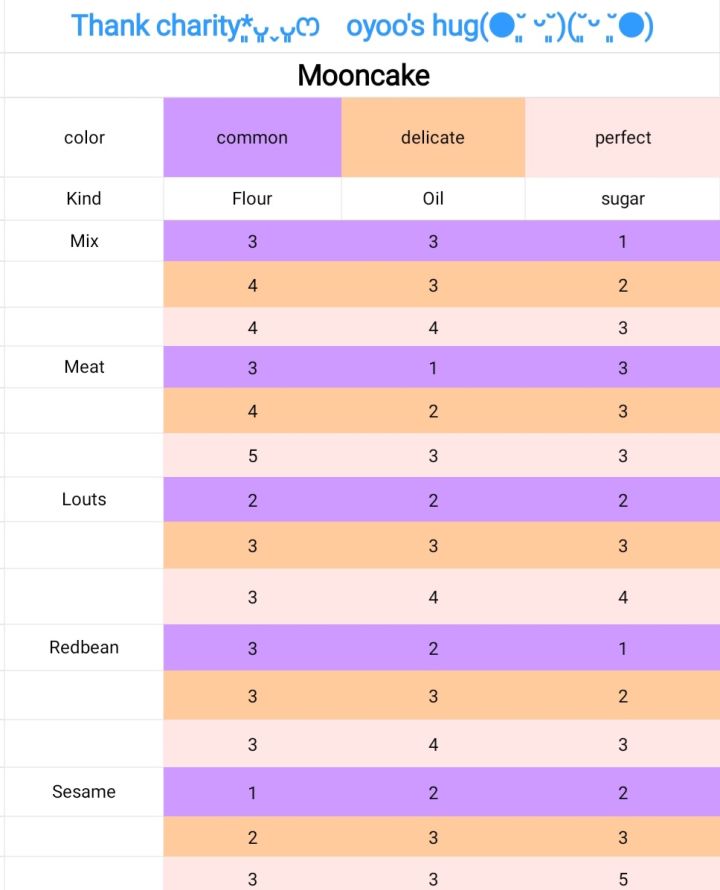The width and height of the screenshot is (720, 890).
Task: Click the pink 'perfect' legend cell
Action: [x=622, y=138]
